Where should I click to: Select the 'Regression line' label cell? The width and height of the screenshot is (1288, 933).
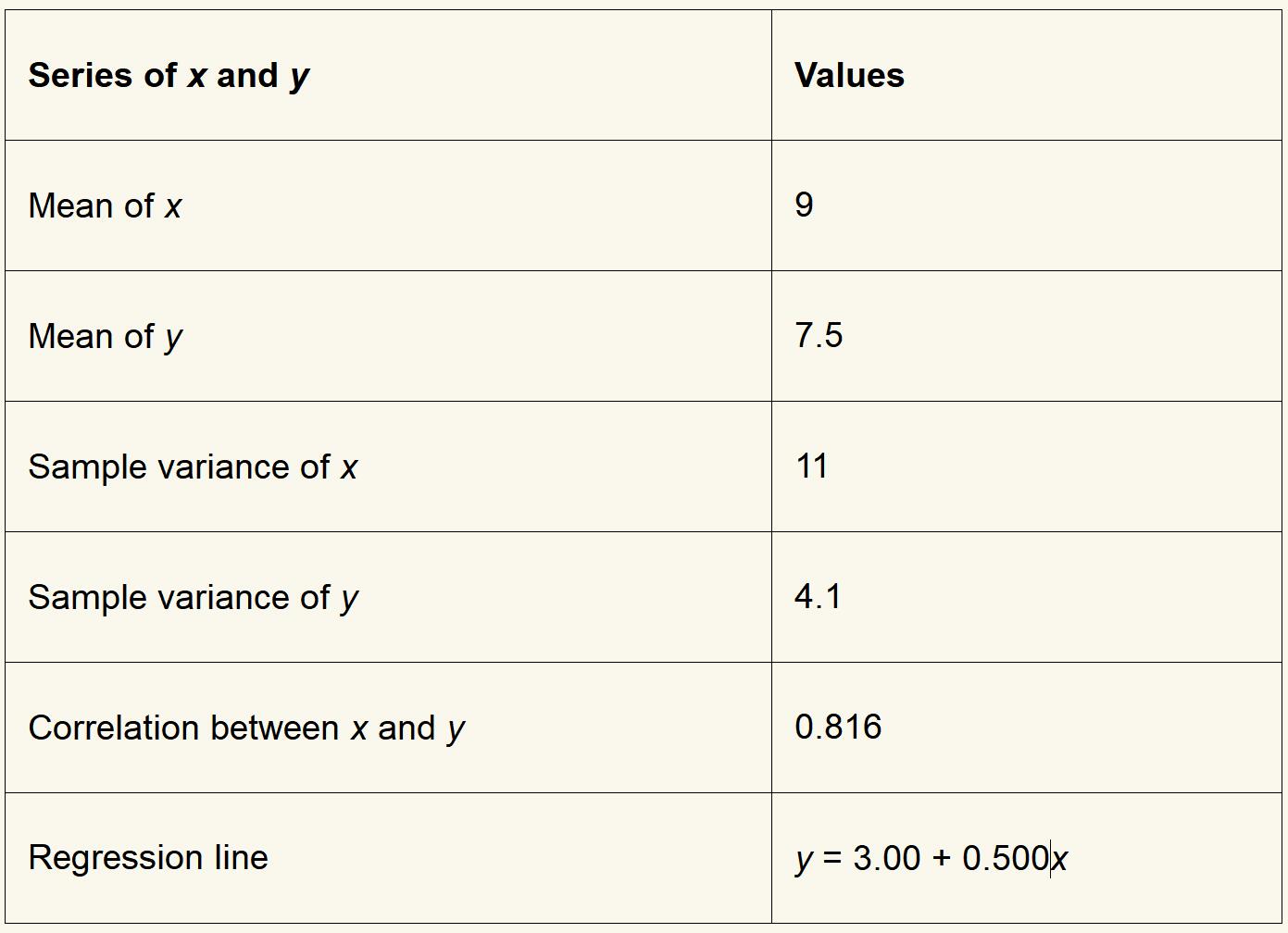click(148, 858)
